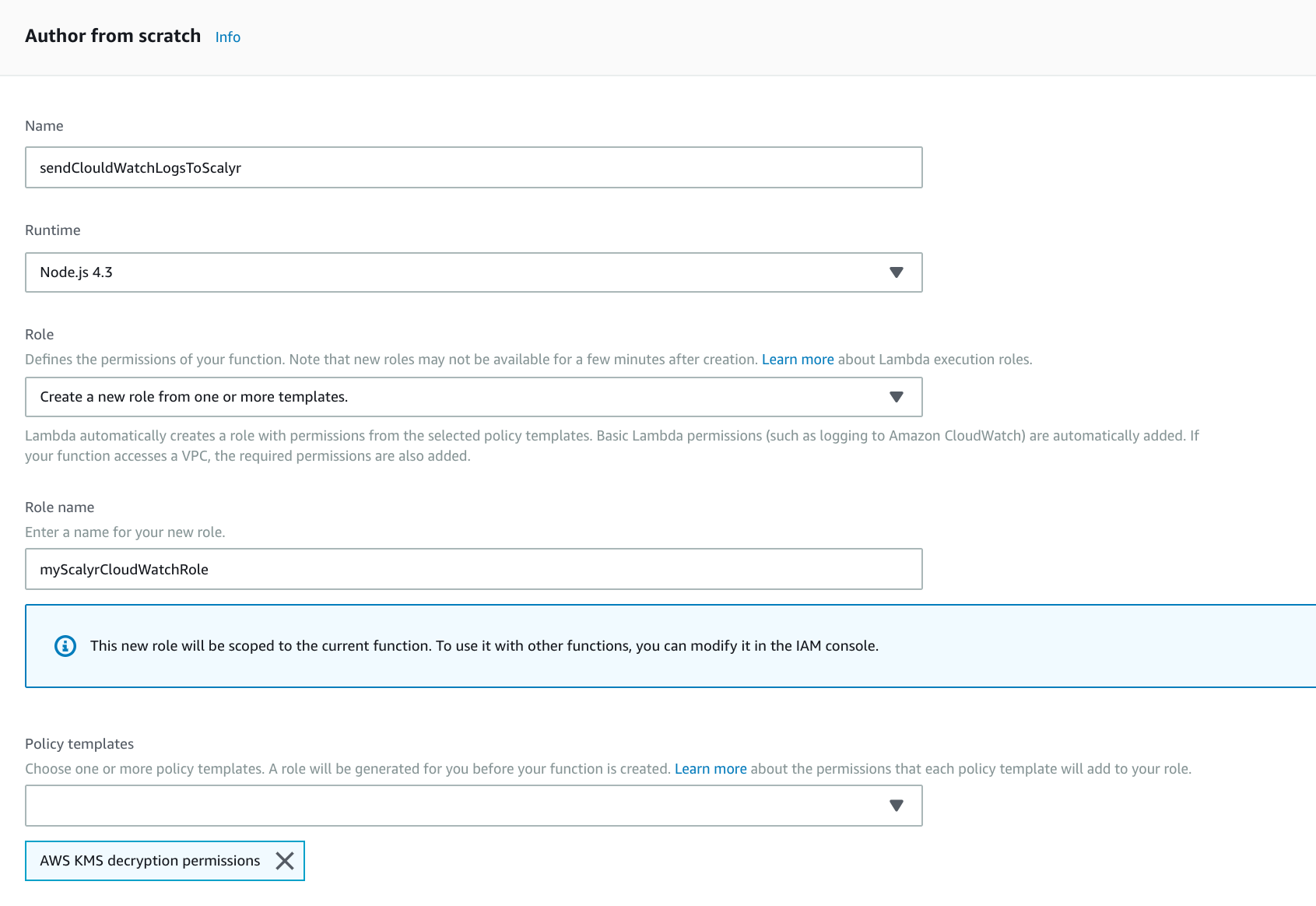This screenshot has height=906, width=1316.
Task: Click the Name input field
Action: pyautogui.click(x=473, y=167)
